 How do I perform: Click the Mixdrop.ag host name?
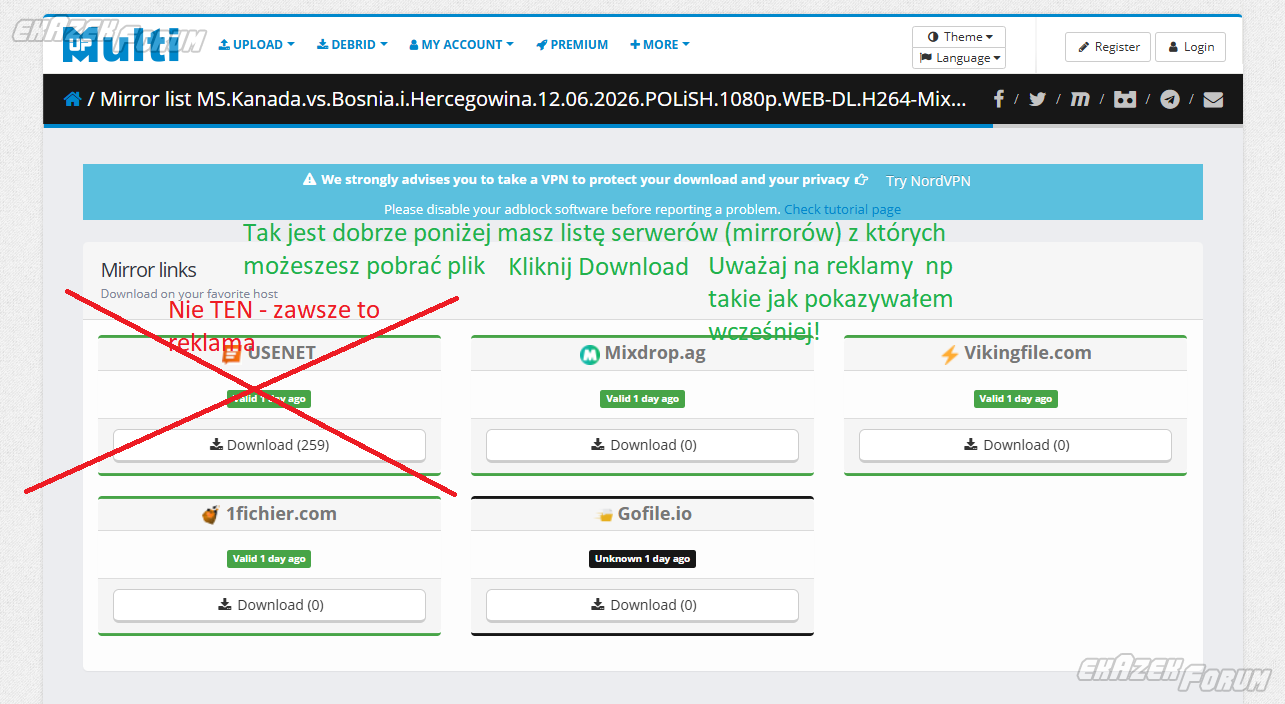tap(655, 353)
